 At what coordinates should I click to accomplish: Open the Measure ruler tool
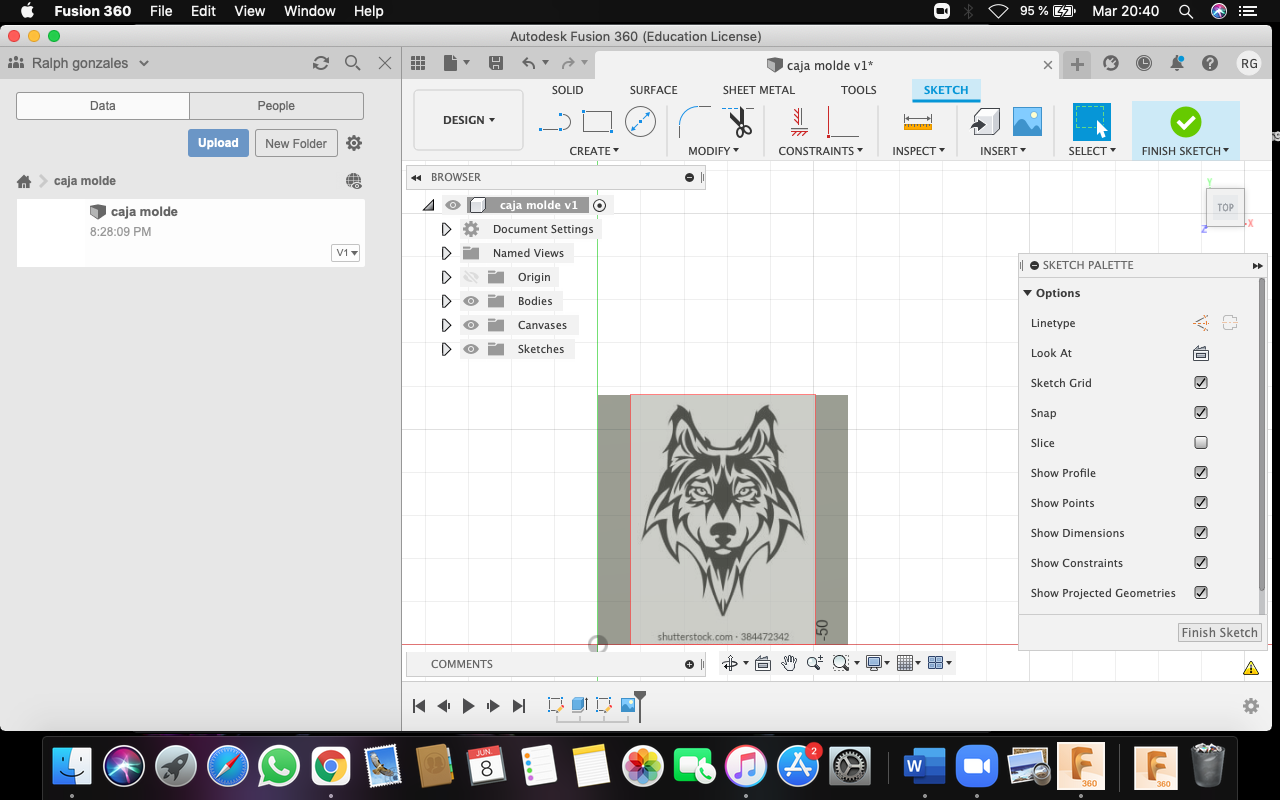(x=917, y=122)
